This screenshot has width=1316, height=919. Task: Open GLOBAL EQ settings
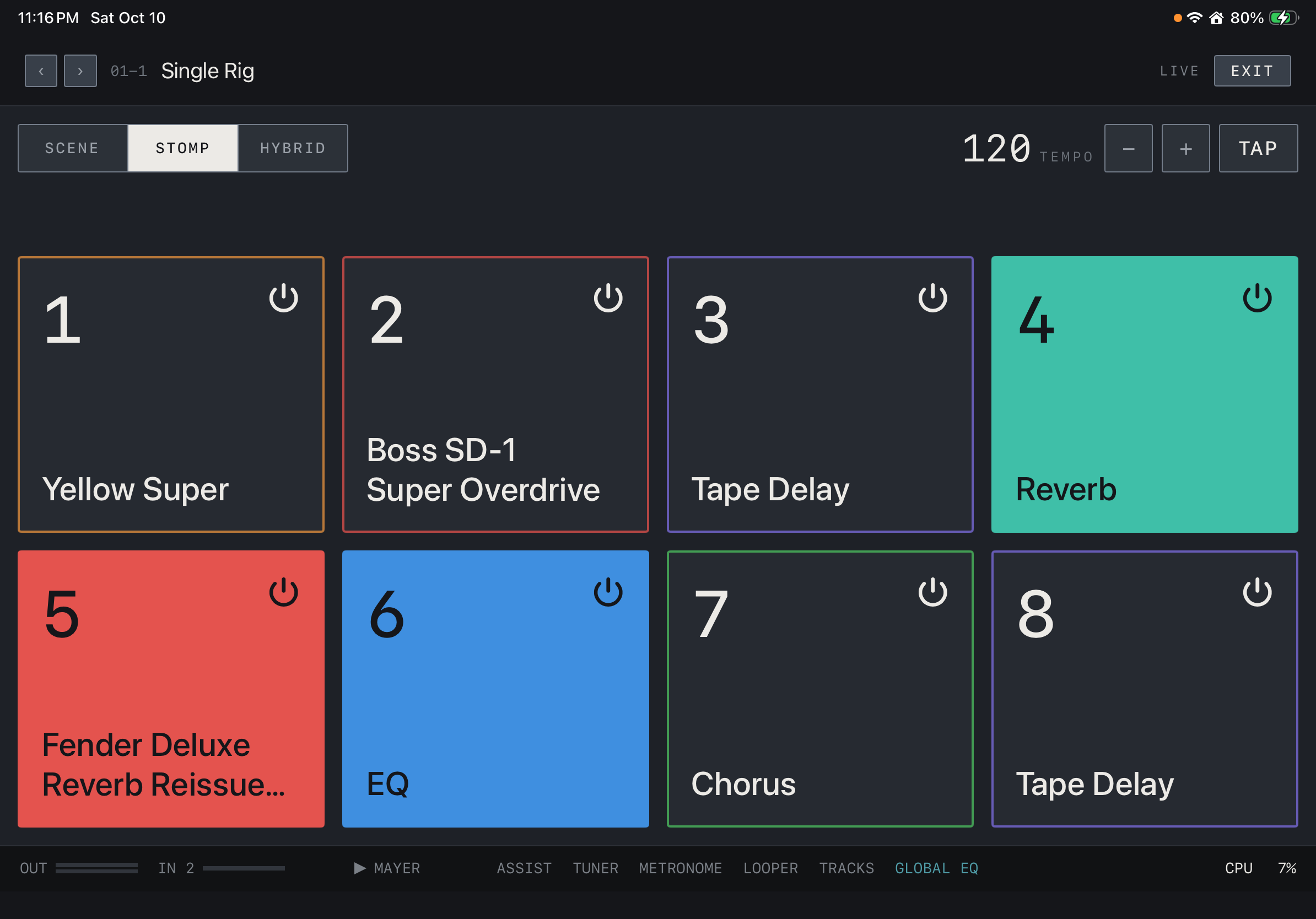(x=936, y=868)
